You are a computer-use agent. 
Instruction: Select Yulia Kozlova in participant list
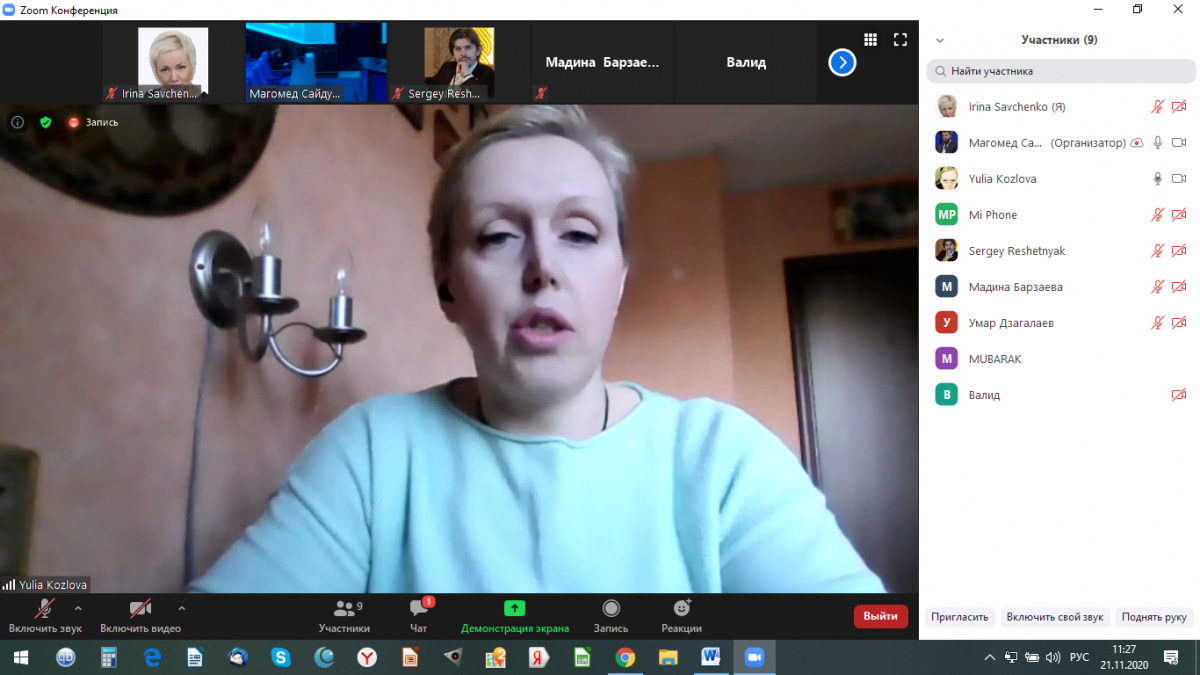1061,178
